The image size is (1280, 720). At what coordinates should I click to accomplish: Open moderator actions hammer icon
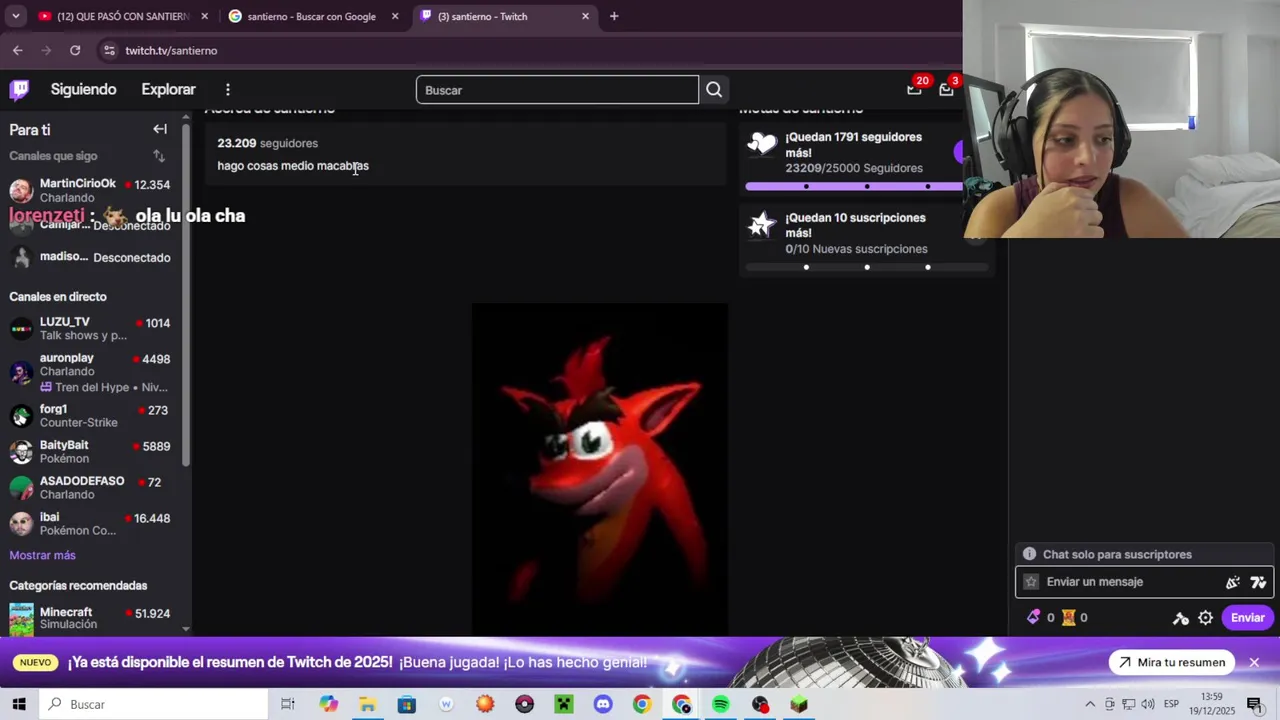pyautogui.click(x=1181, y=618)
